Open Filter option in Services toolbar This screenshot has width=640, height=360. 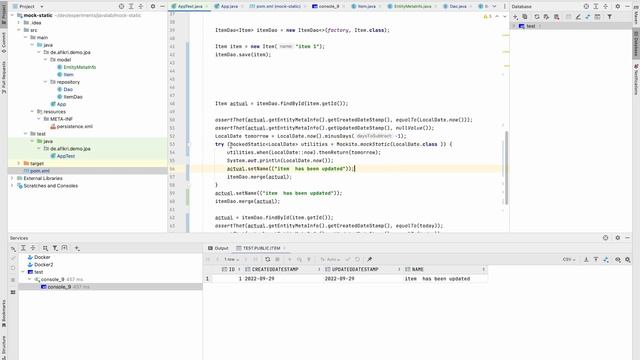[x=55, y=248]
